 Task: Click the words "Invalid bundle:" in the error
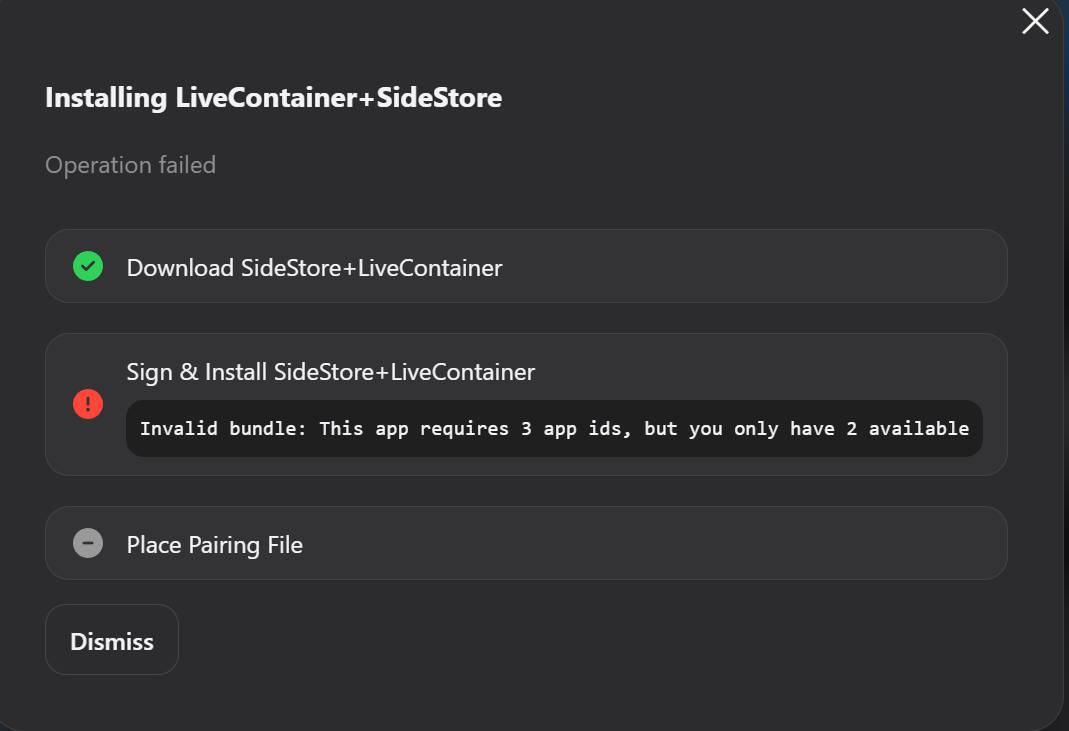tap(223, 429)
